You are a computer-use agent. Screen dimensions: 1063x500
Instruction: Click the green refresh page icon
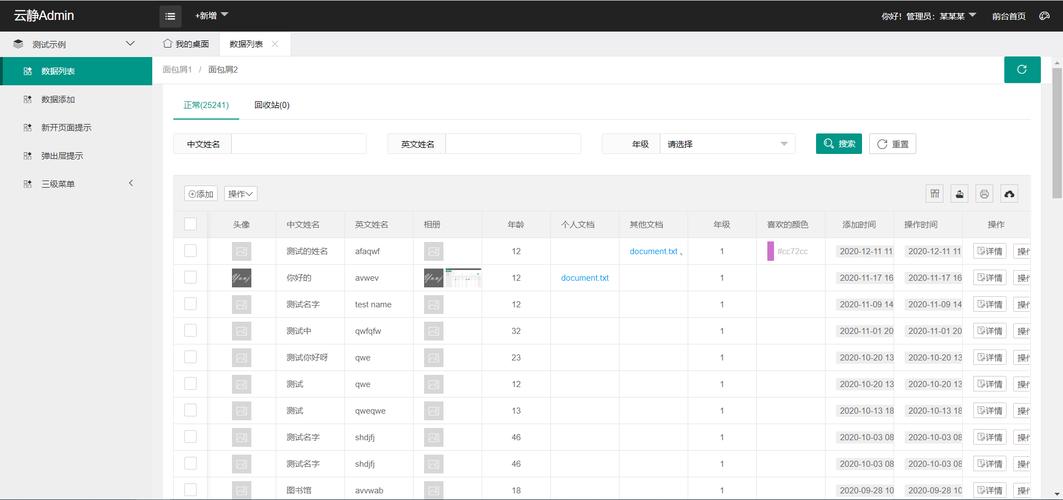click(1021, 69)
